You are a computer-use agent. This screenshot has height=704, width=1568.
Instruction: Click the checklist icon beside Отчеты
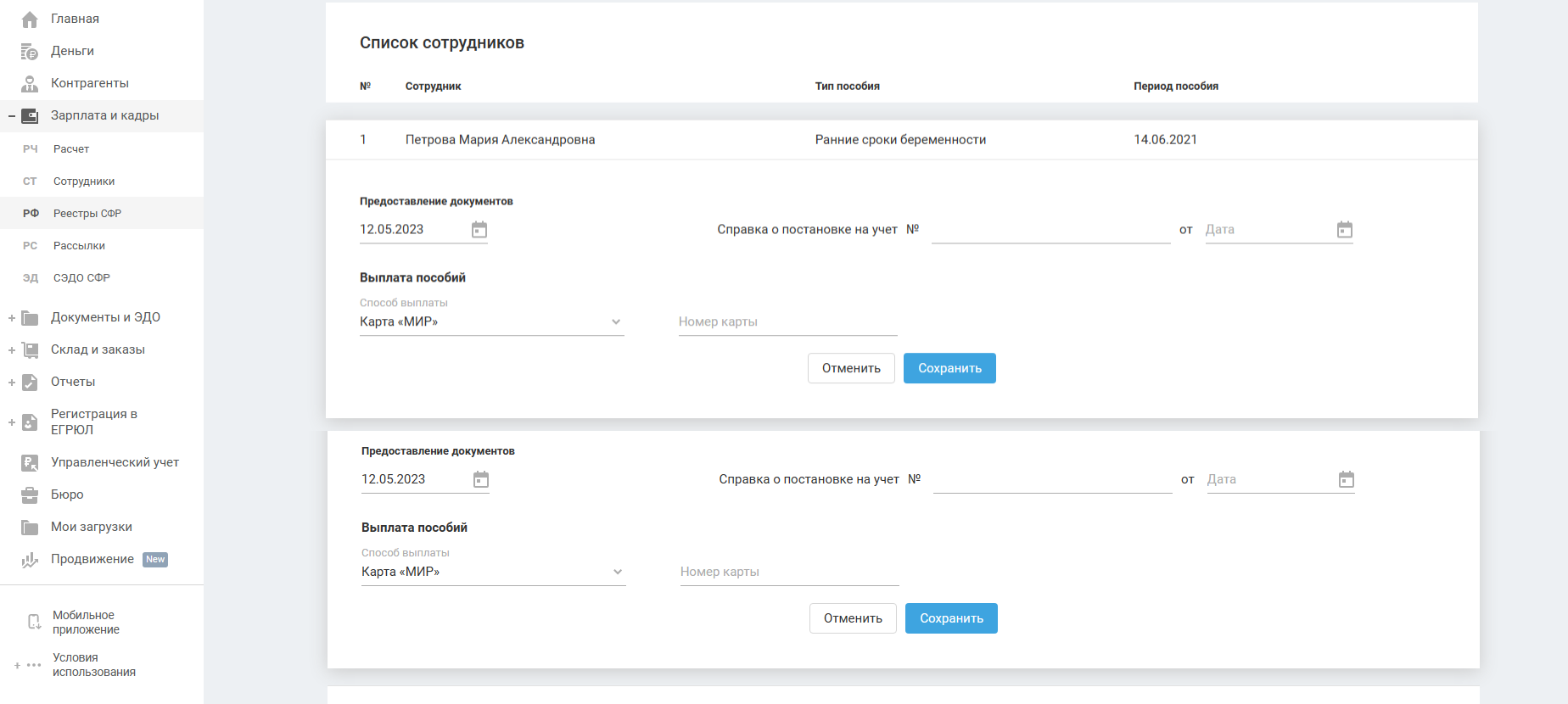[30, 383]
